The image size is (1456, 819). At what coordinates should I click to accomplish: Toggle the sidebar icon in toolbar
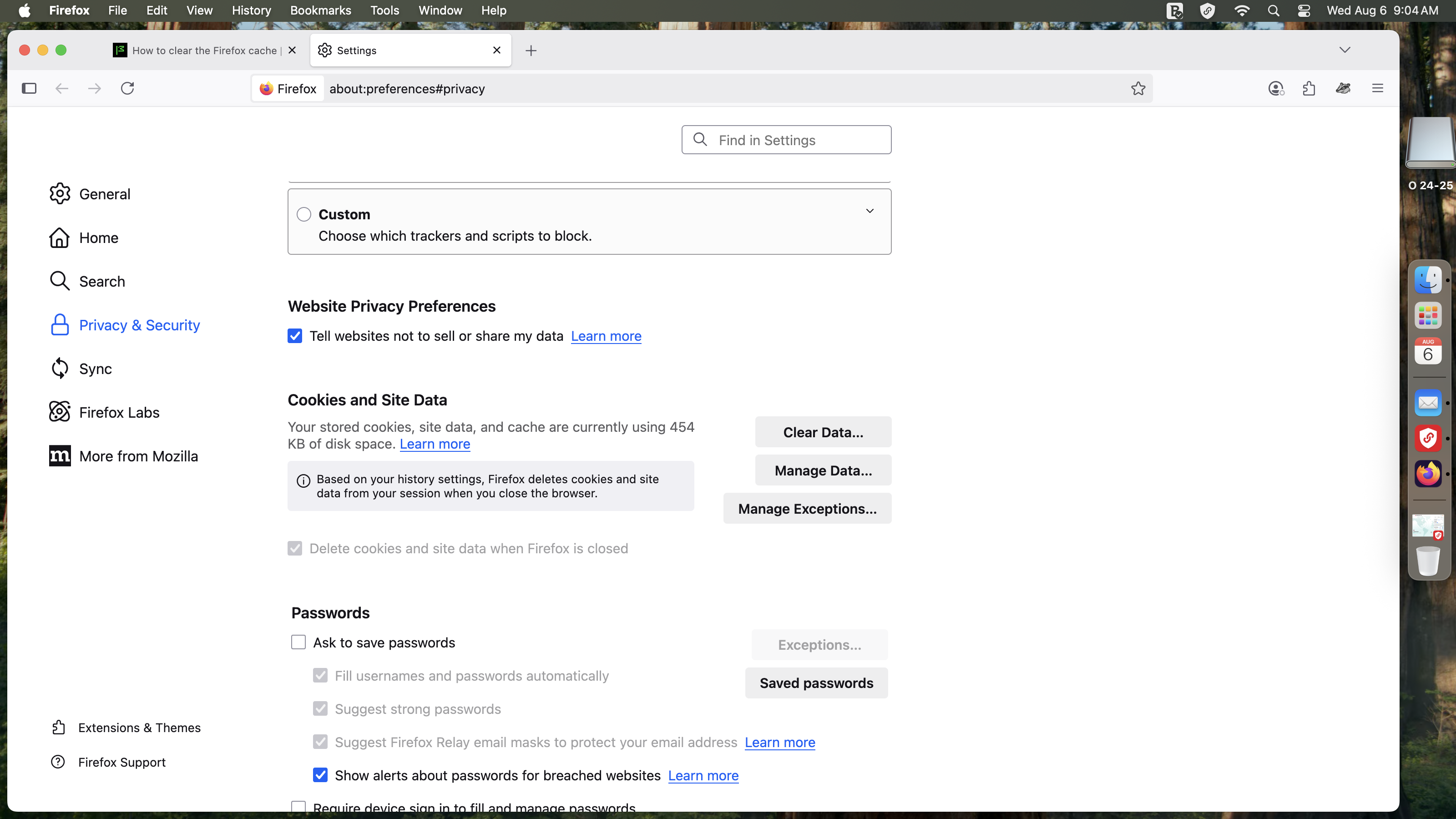tap(29, 88)
